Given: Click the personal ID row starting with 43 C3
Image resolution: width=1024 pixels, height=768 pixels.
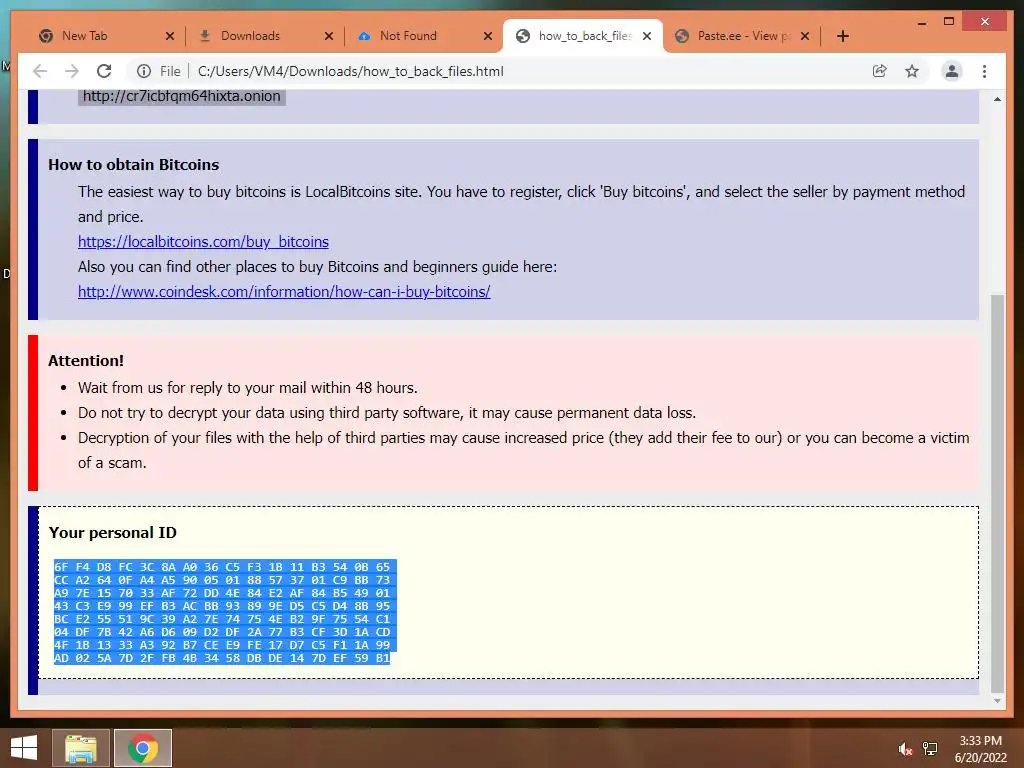Looking at the screenshot, I should [x=222, y=606].
